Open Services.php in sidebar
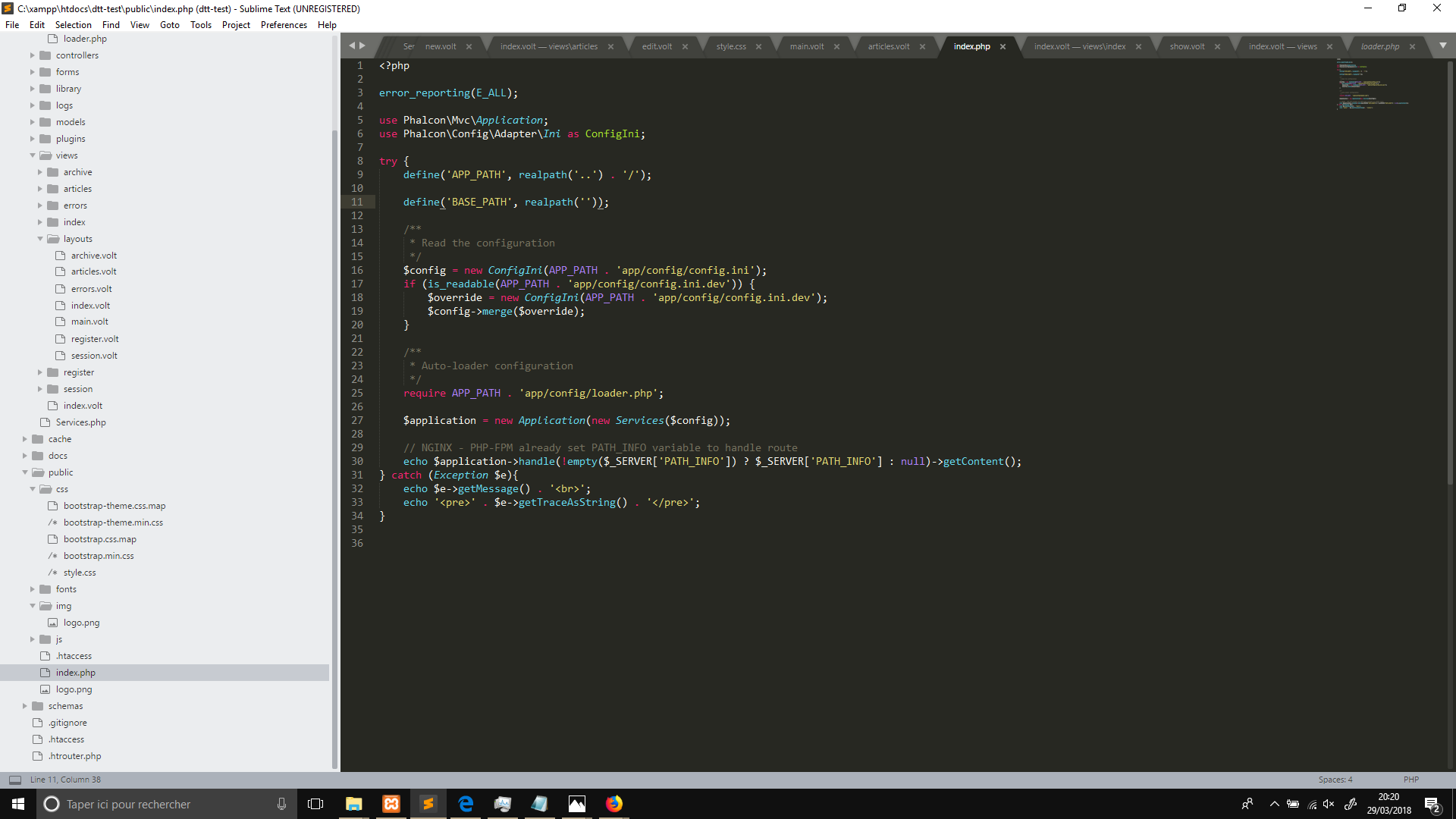Viewport: 1456px width, 819px height. coord(80,422)
